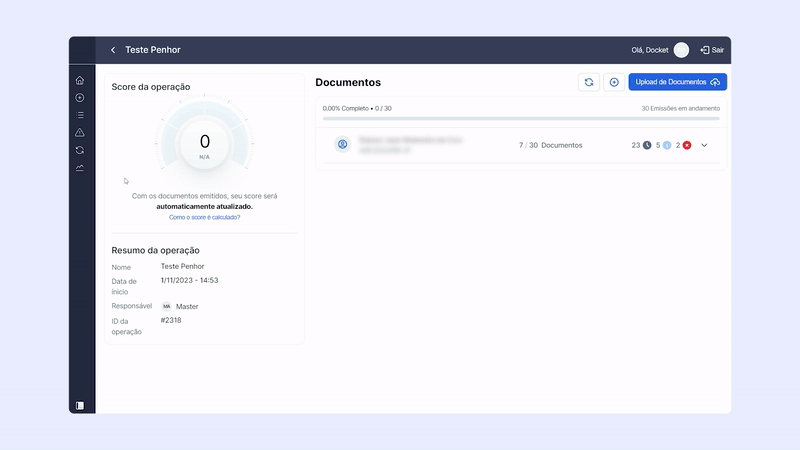Click '30 Emissões em andamento' text

(x=681, y=108)
